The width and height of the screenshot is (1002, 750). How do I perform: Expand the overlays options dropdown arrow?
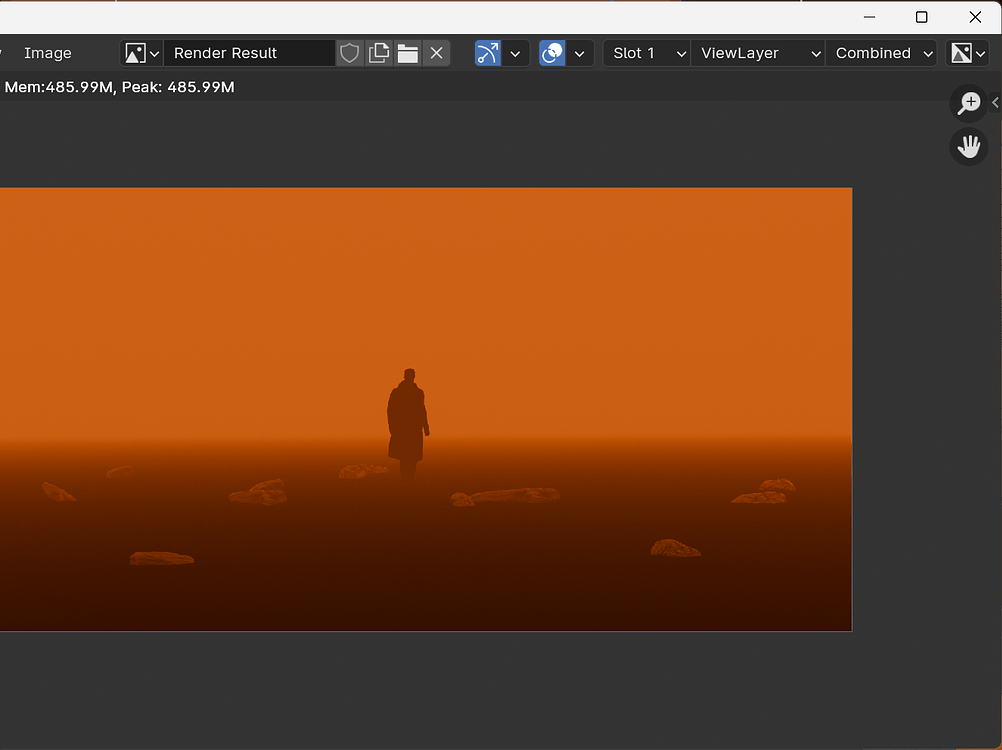(580, 53)
